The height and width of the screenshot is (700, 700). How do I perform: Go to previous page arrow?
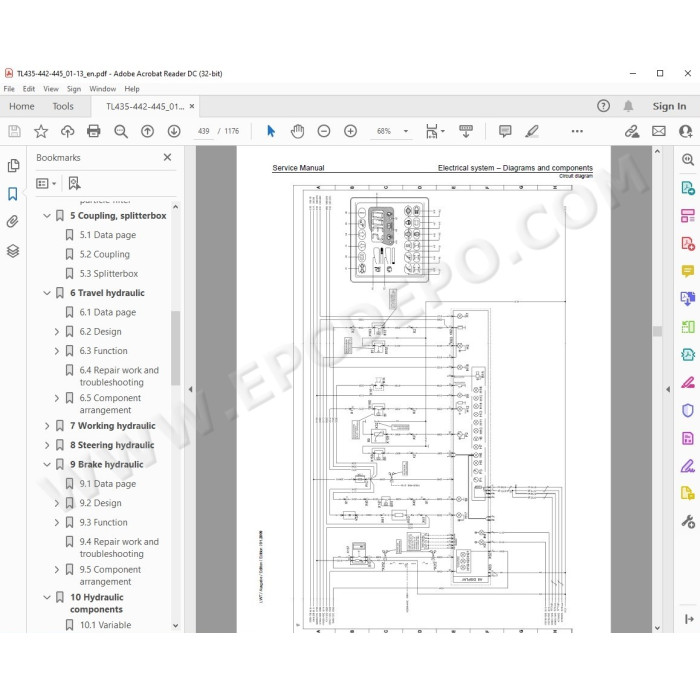click(147, 131)
